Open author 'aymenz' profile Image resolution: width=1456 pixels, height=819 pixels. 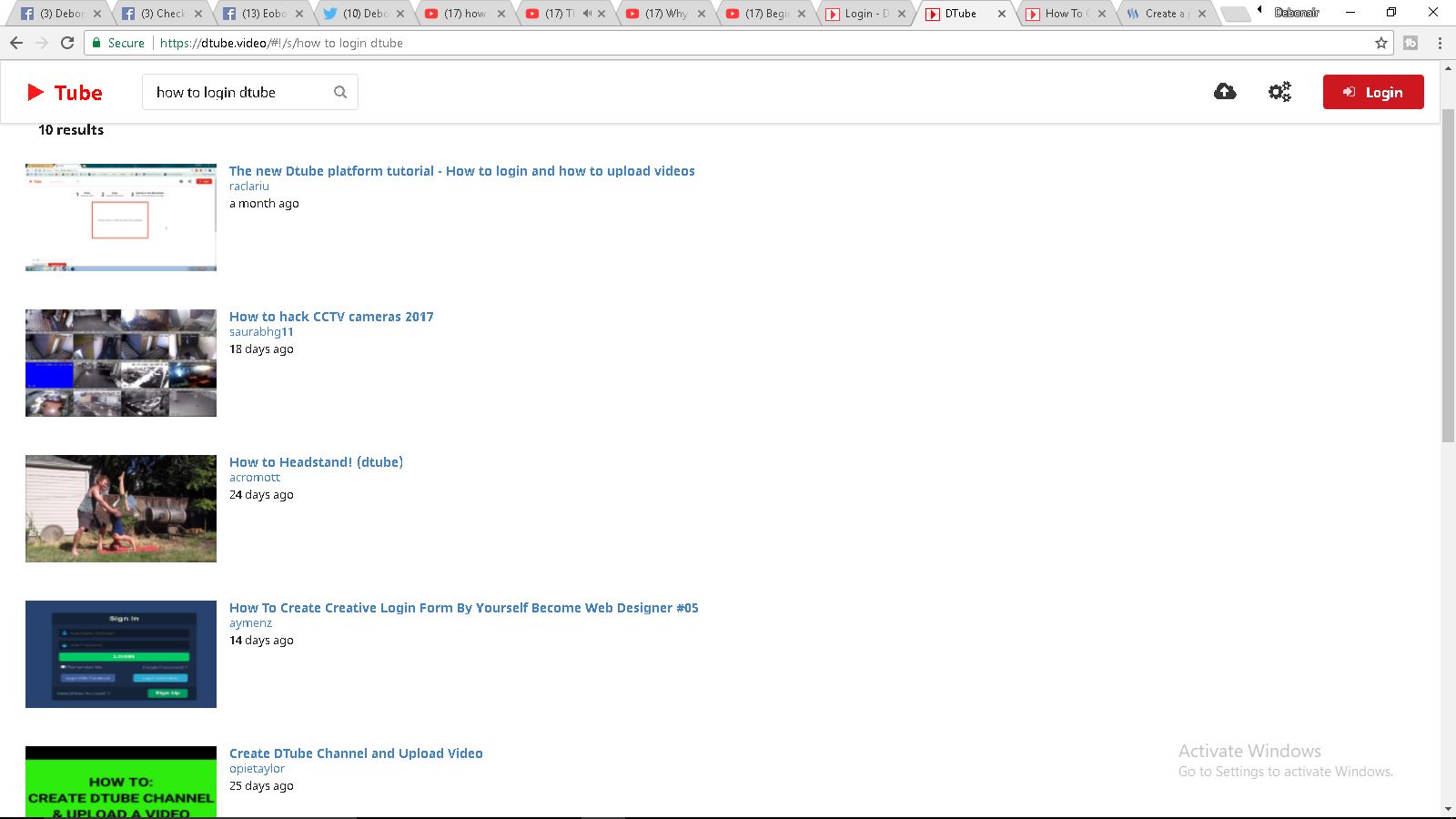tap(250, 623)
